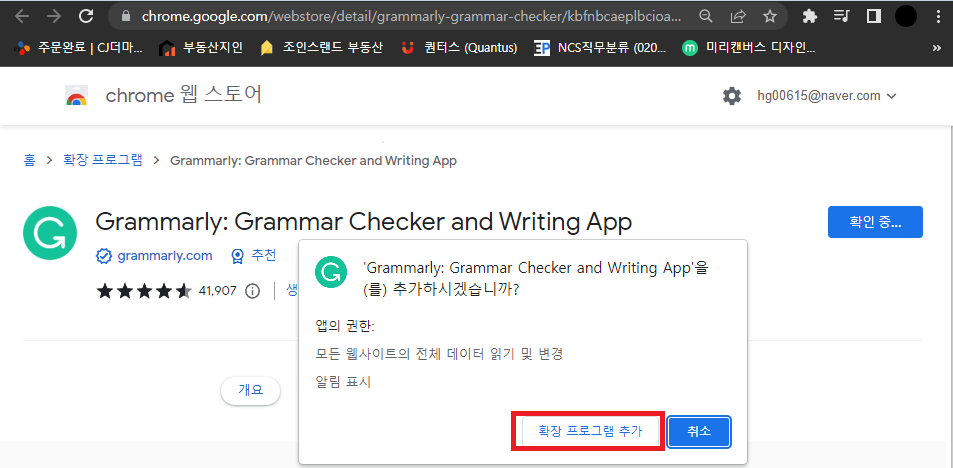Open the Chrome profile avatar
The width and height of the screenshot is (953, 468).
click(x=906, y=16)
